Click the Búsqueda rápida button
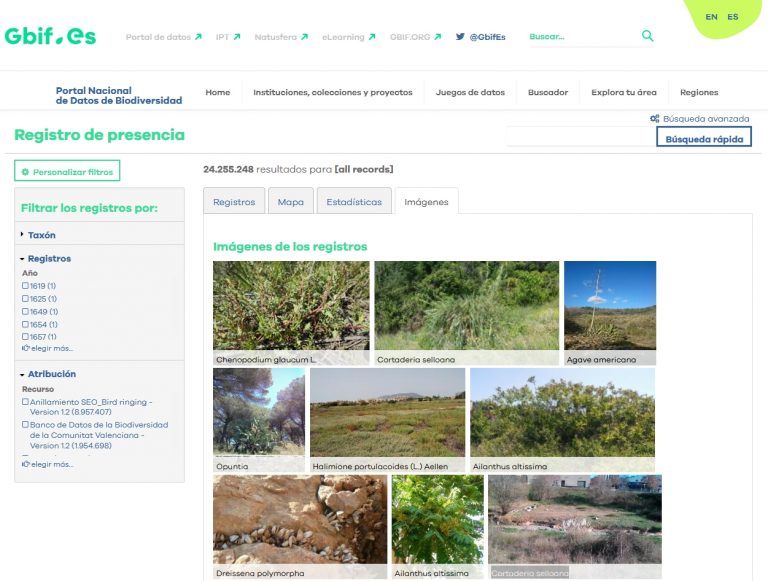Image resolution: width=768 pixels, height=581 pixels. point(704,139)
